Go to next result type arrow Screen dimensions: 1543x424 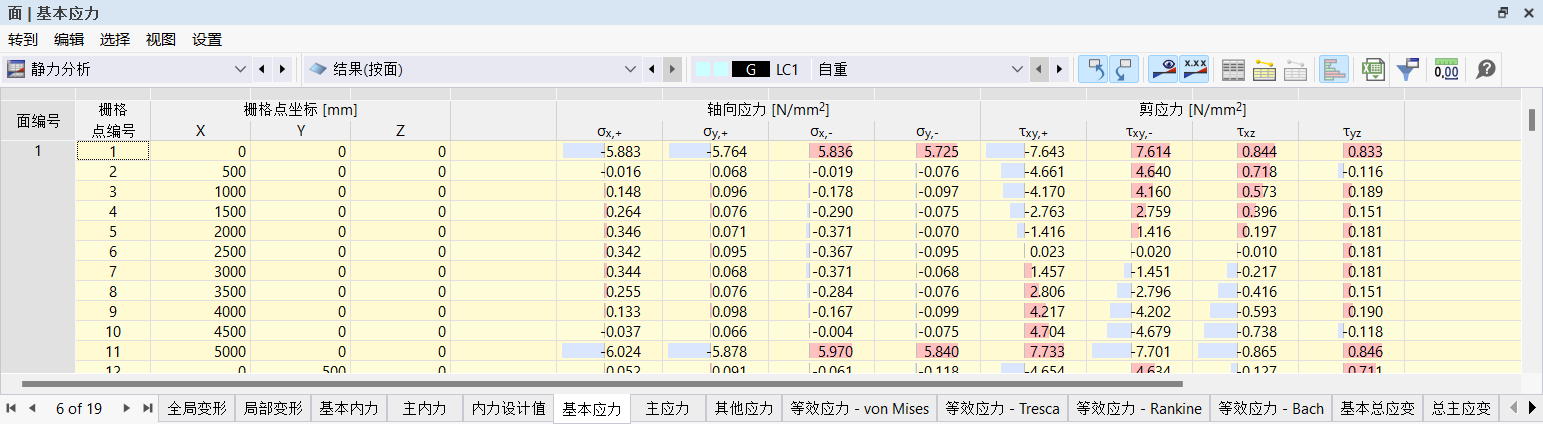tap(672, 69)
